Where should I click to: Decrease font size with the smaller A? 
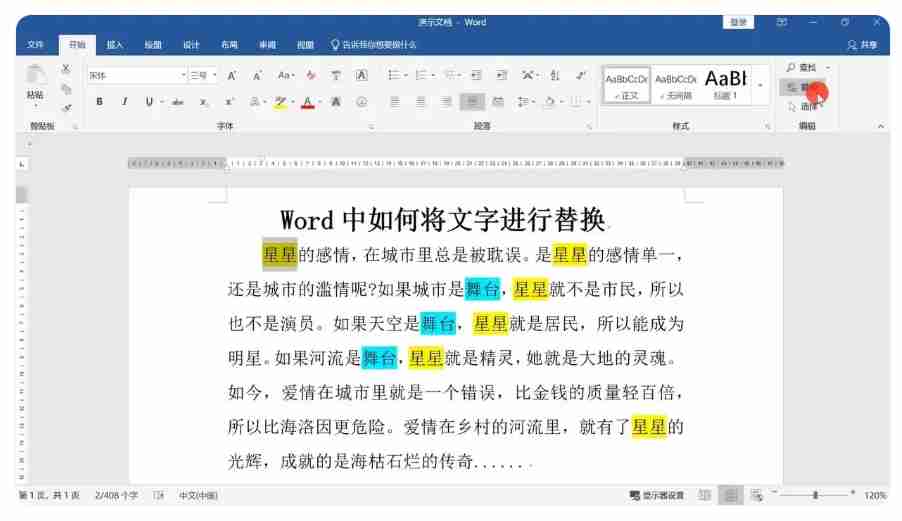[x=257, y=75]
